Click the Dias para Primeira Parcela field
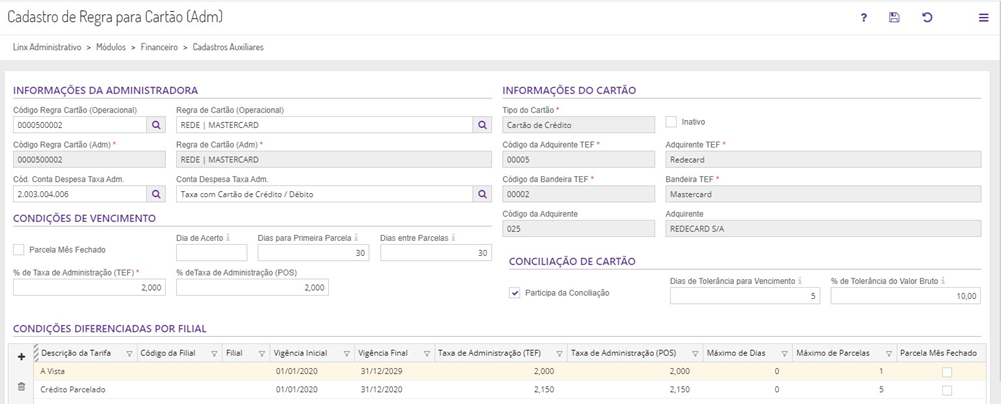 [x=314, y=253]
